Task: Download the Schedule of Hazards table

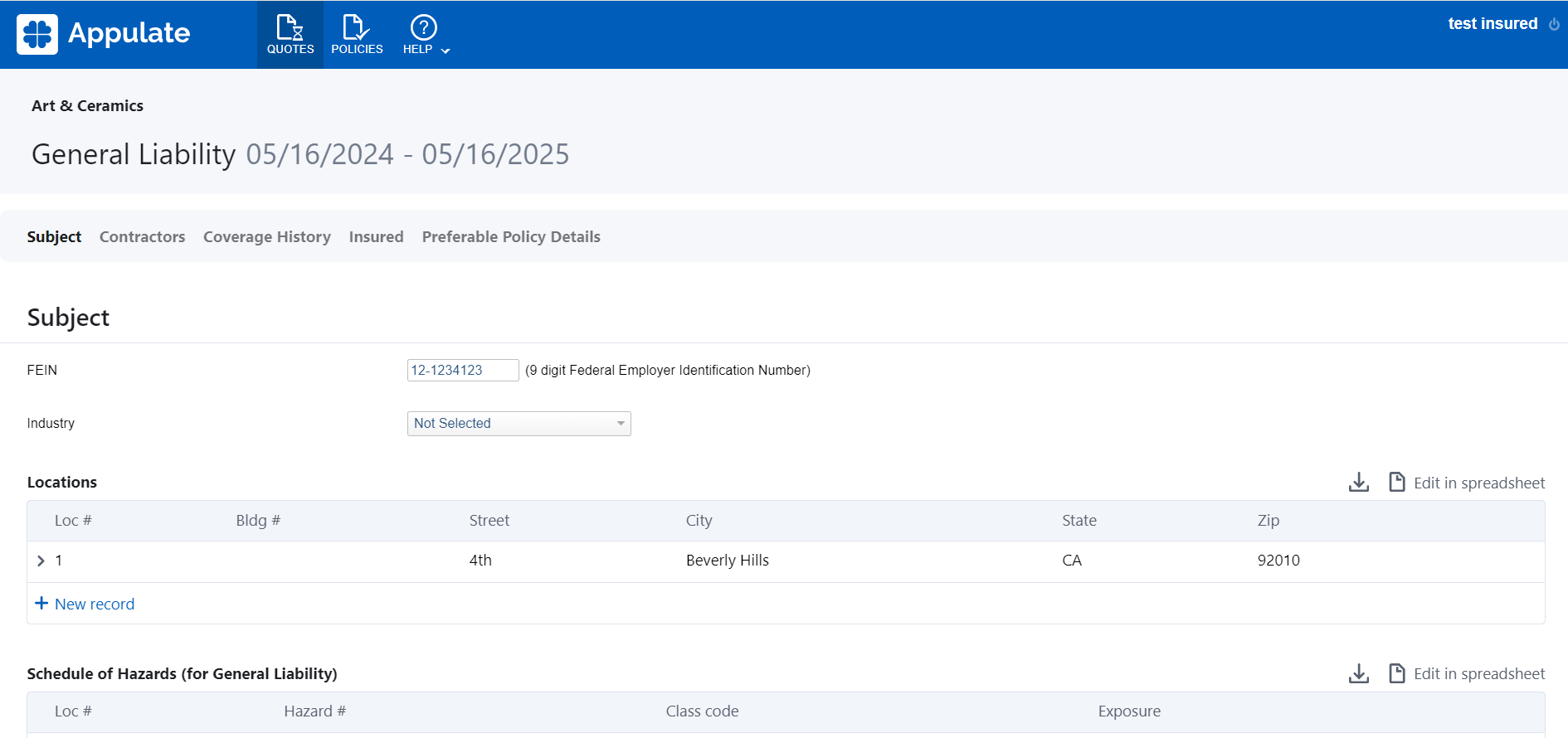Action: point(1358,674)
